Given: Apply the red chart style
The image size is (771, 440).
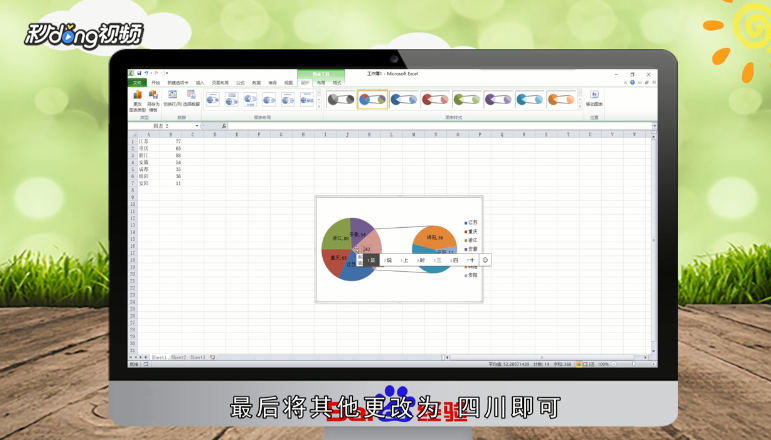Looking at the screenshot, I should [x=435, y=100].
